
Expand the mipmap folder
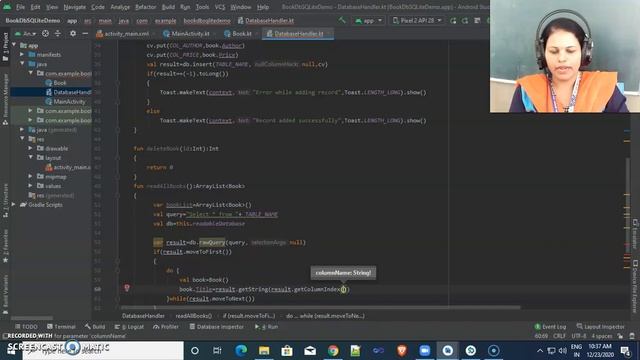click(31, 177)
